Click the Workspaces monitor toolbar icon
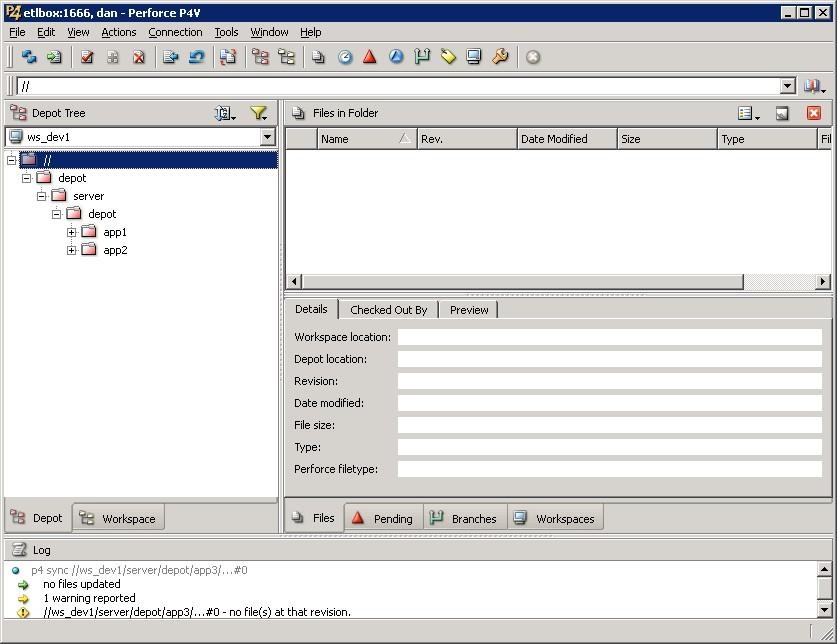This screenshot has width=837, height=644. click(473, 57)
